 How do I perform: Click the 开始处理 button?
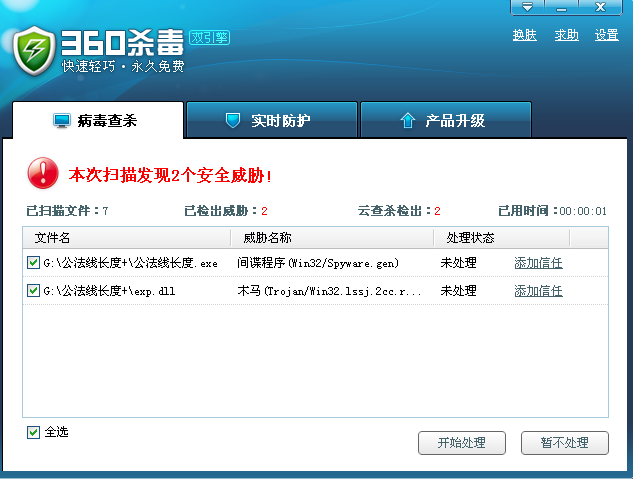(x=462, y=443)
